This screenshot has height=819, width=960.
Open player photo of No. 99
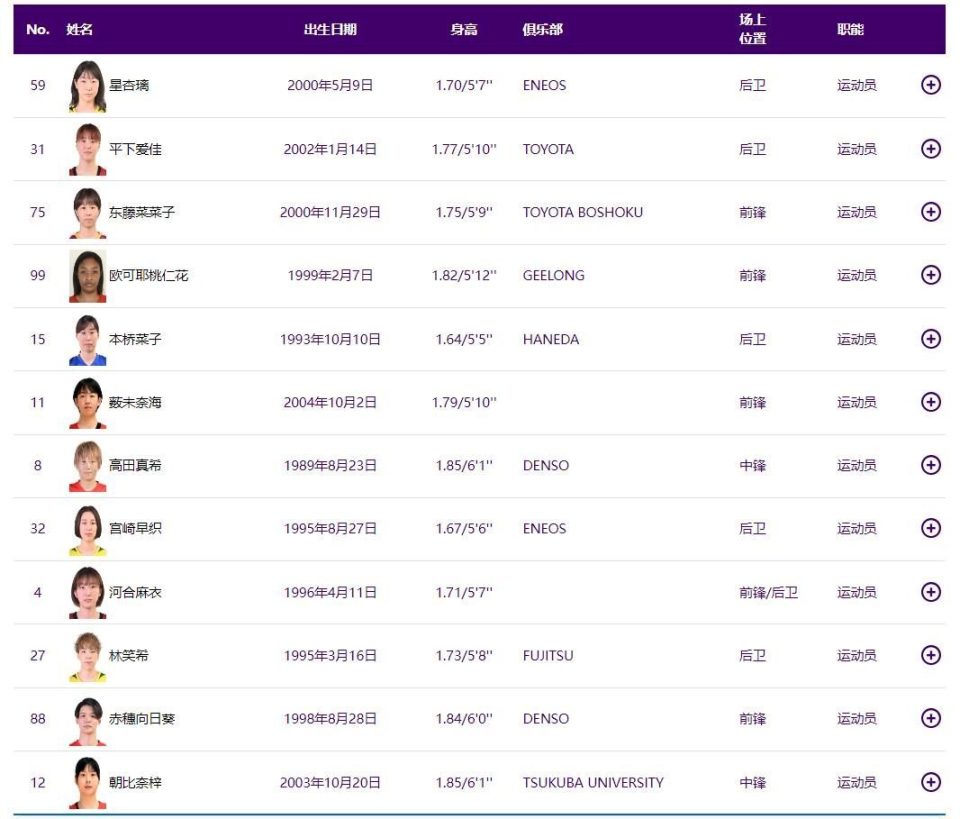[x=87, y=275]
